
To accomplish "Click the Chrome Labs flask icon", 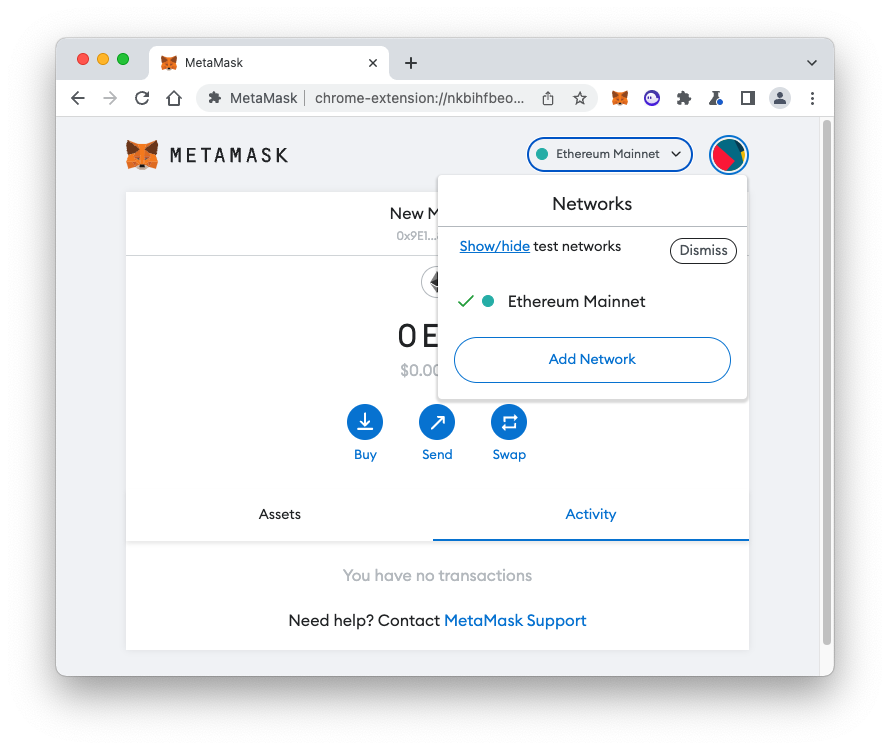I will coord(716,98).
